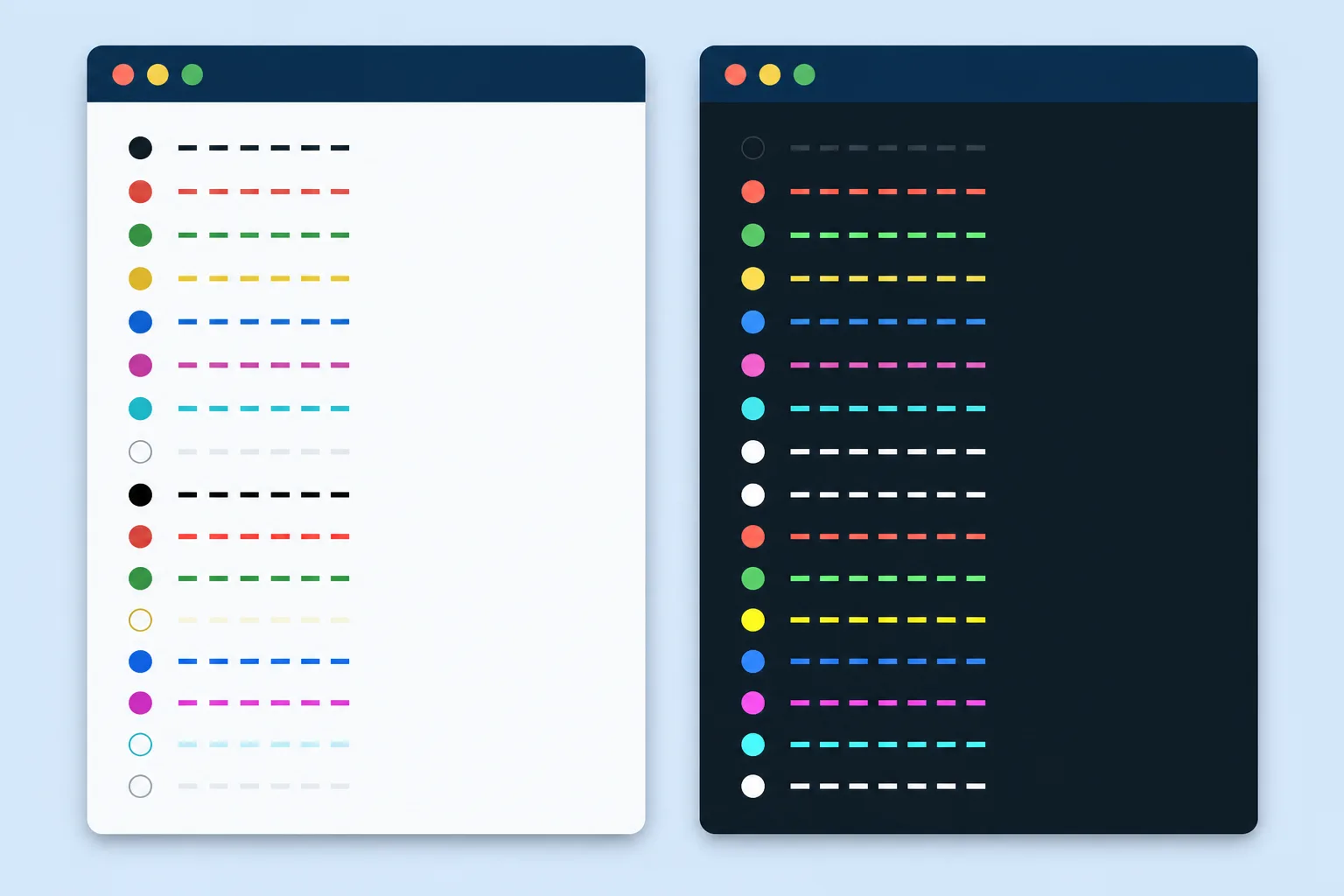
Task: Choose the bottom hollow gray circle in light window
Action: click(x=140, y=787)
